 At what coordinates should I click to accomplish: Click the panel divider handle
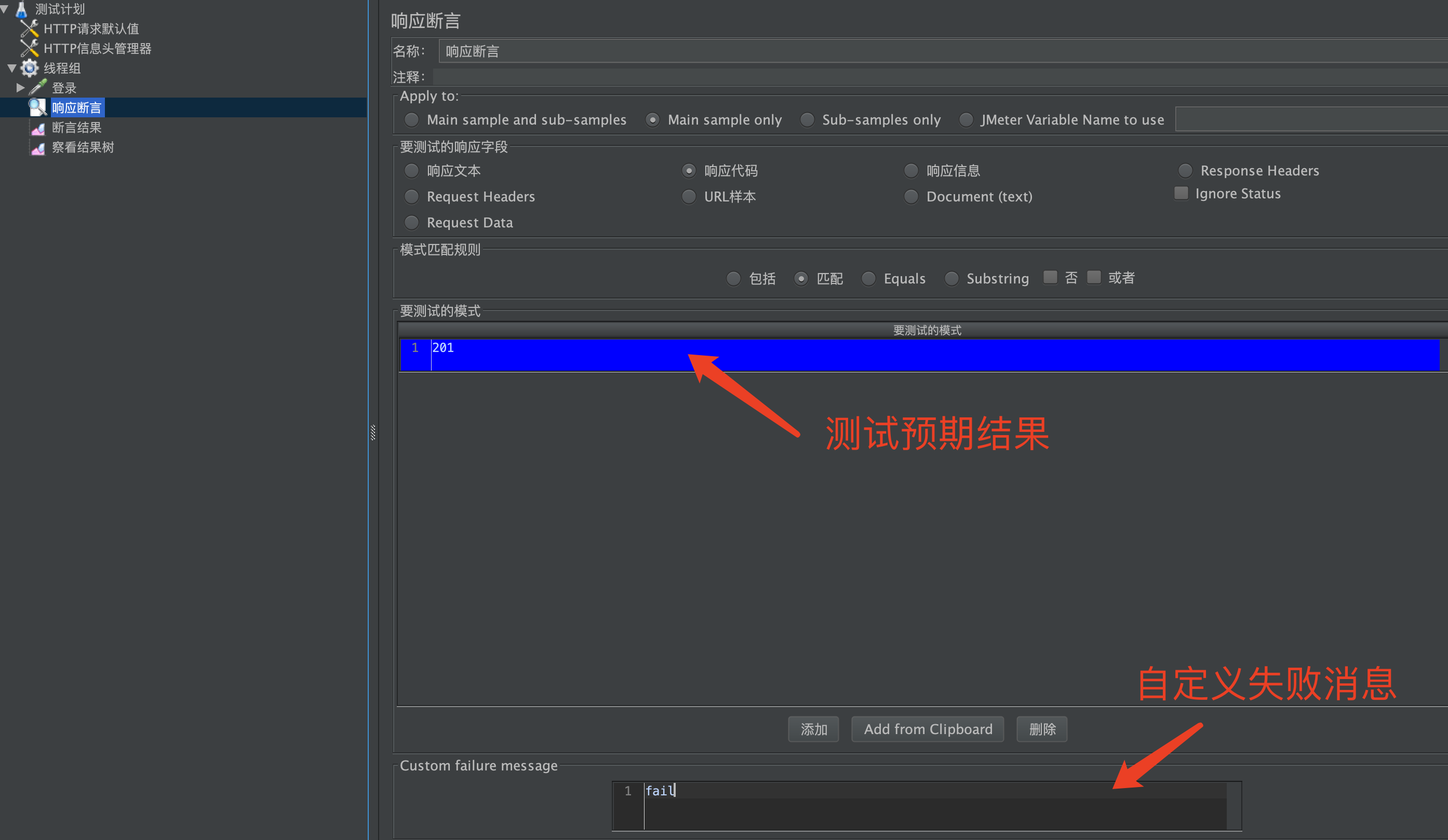coord(373,432)
